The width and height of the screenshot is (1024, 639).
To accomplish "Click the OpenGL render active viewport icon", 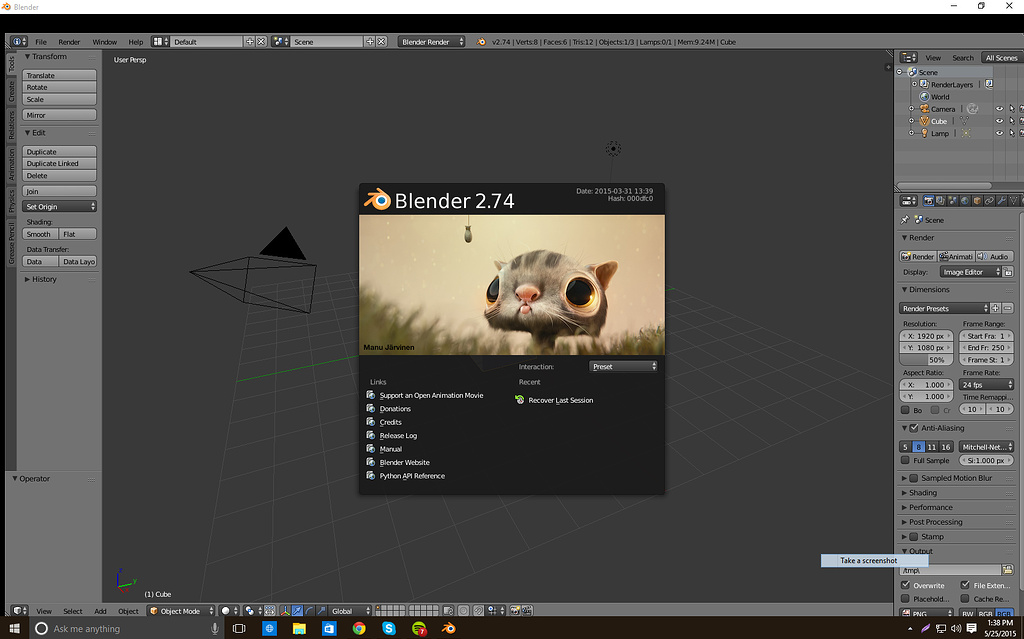I will [x=515, y=611].
